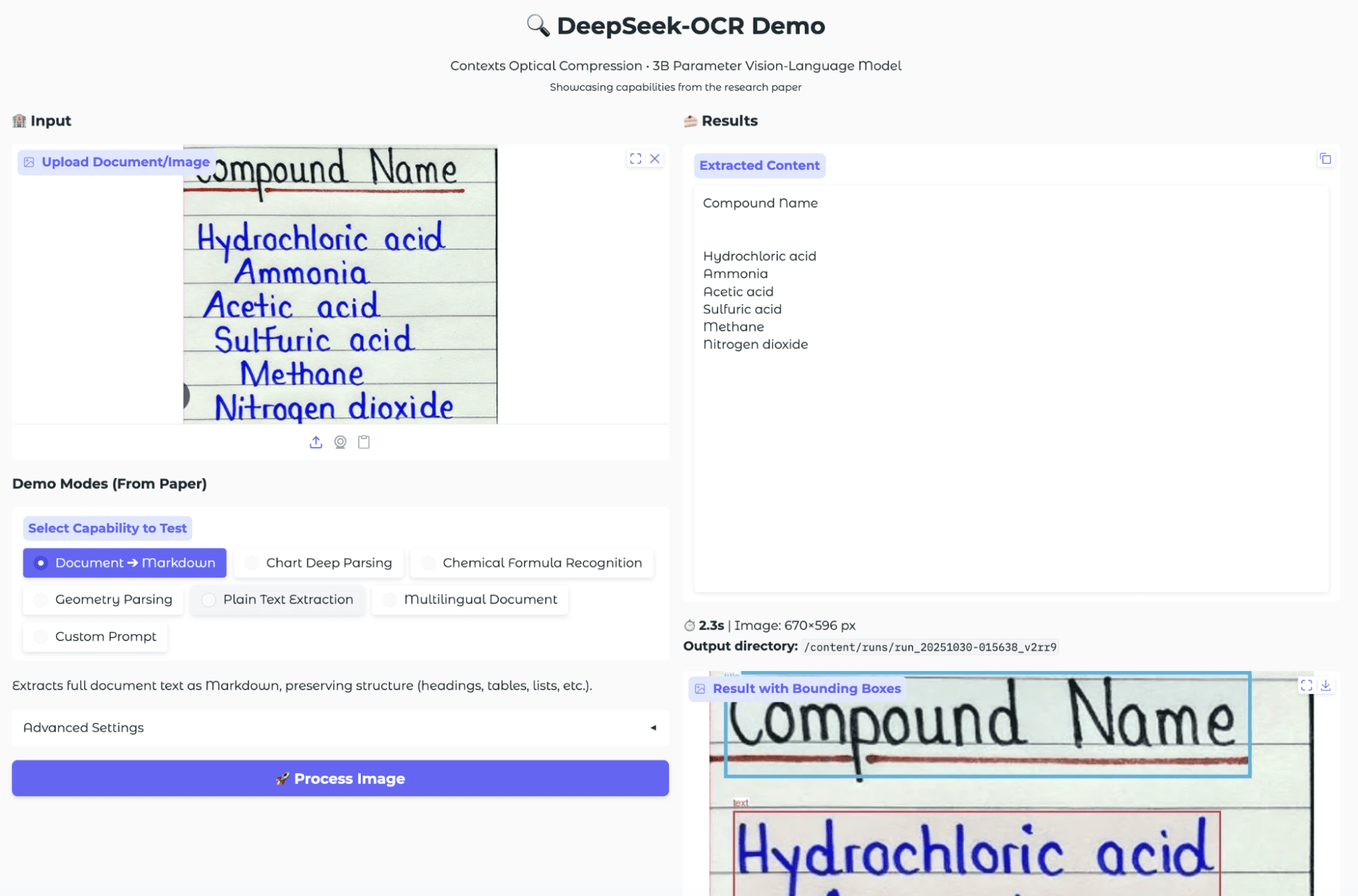Select the Chart Deep Parsing mode
Image resolution: width=1358 pixels, height=896 pixels.
(x=319, y=562)
